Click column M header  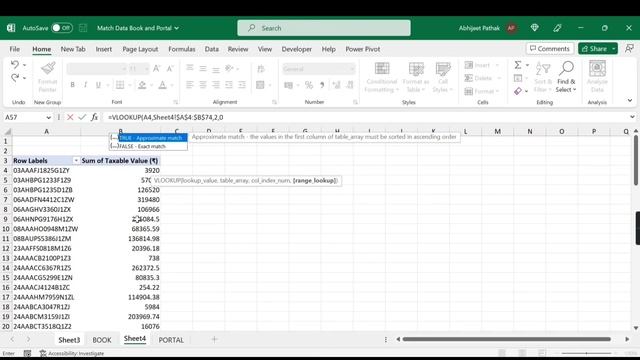(x=497, y=131)
